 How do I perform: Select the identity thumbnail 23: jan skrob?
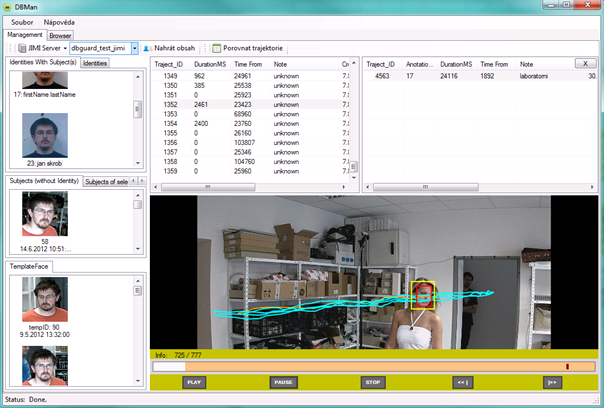coord(43,137)
